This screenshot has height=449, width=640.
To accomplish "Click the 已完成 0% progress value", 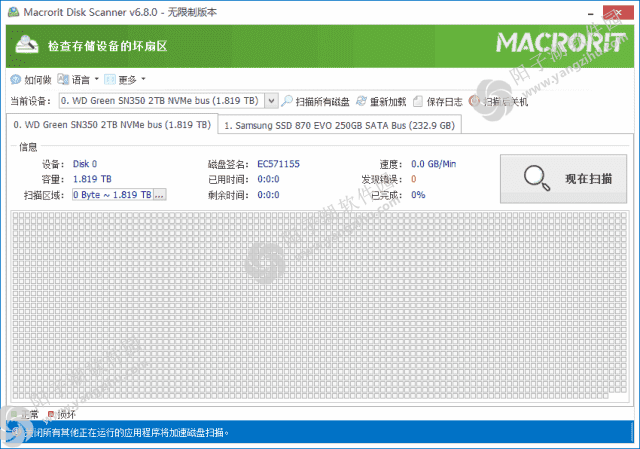I will coord(418,195).
